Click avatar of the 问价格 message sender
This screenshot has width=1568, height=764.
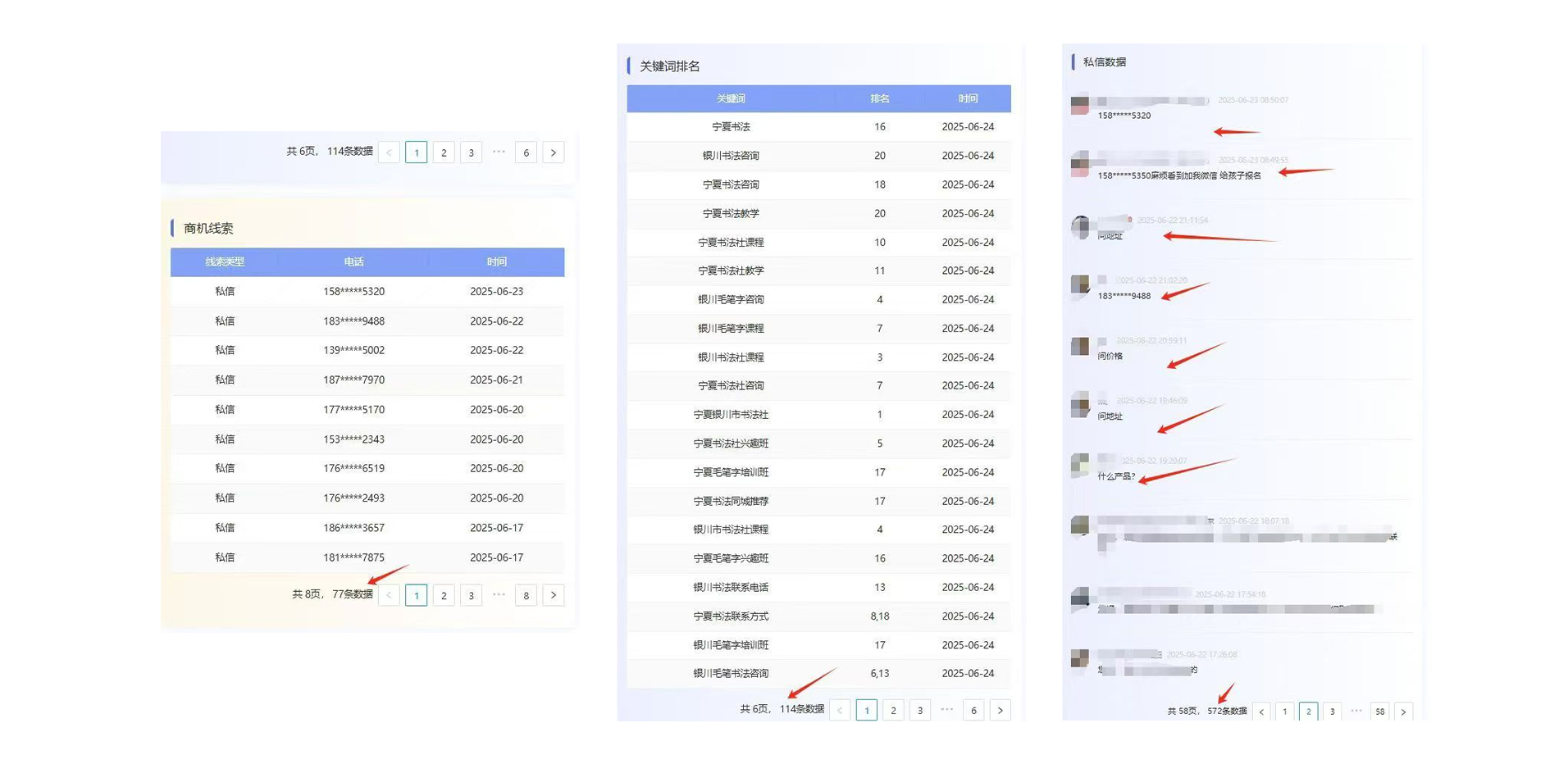tap(1080, 346)
